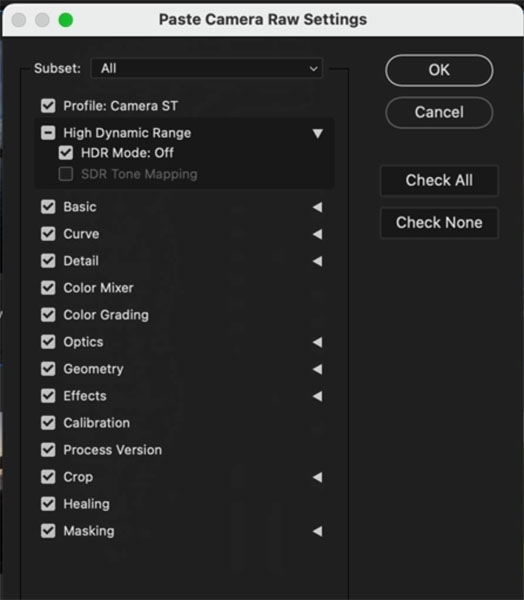Image resolution: width=524 pixels, height=600 pixels.
Task: Expand the Basic settings arrow
Action: coord(317,207)
